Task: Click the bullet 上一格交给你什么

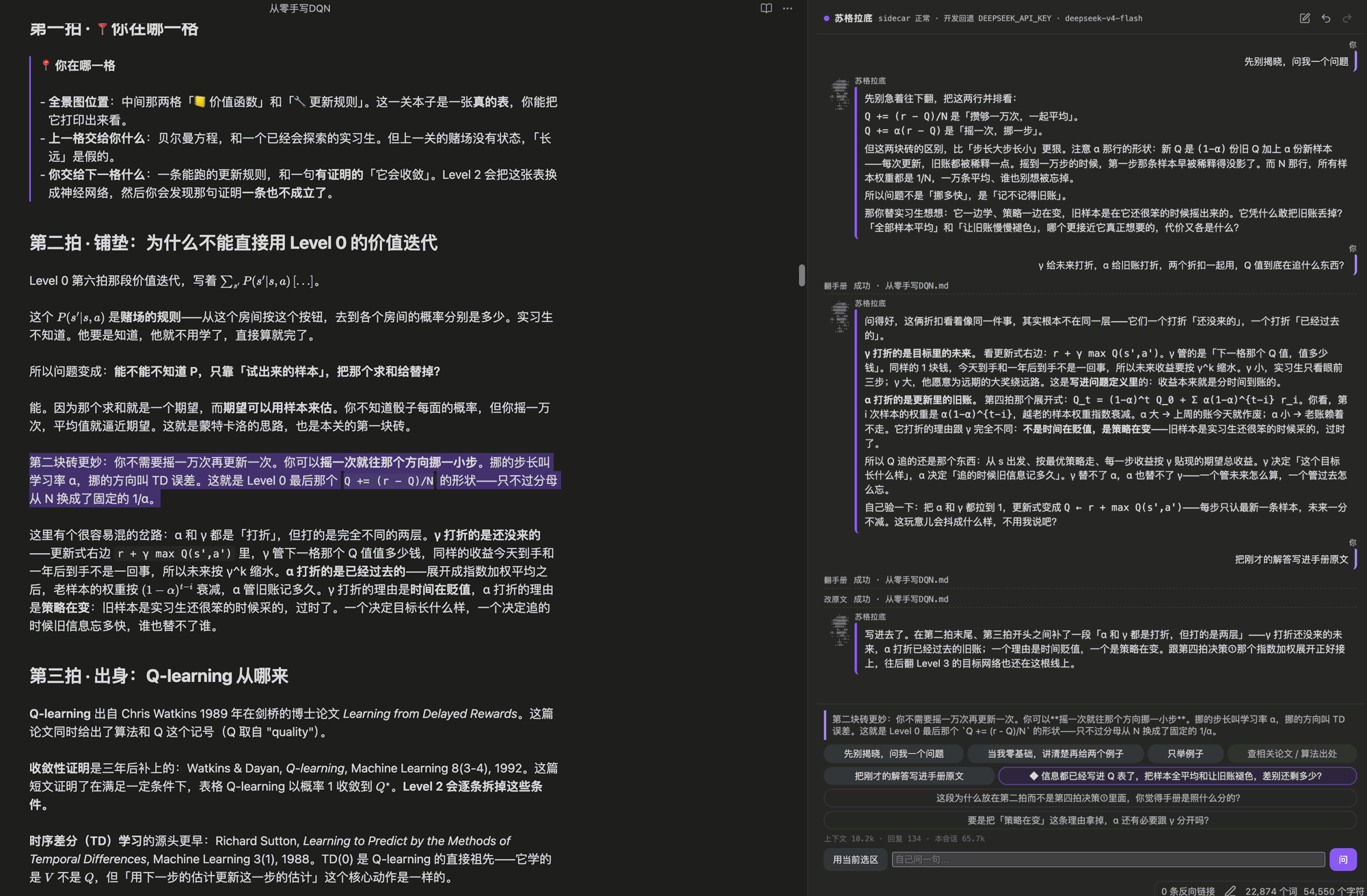Action: click(x=299, y=147)
